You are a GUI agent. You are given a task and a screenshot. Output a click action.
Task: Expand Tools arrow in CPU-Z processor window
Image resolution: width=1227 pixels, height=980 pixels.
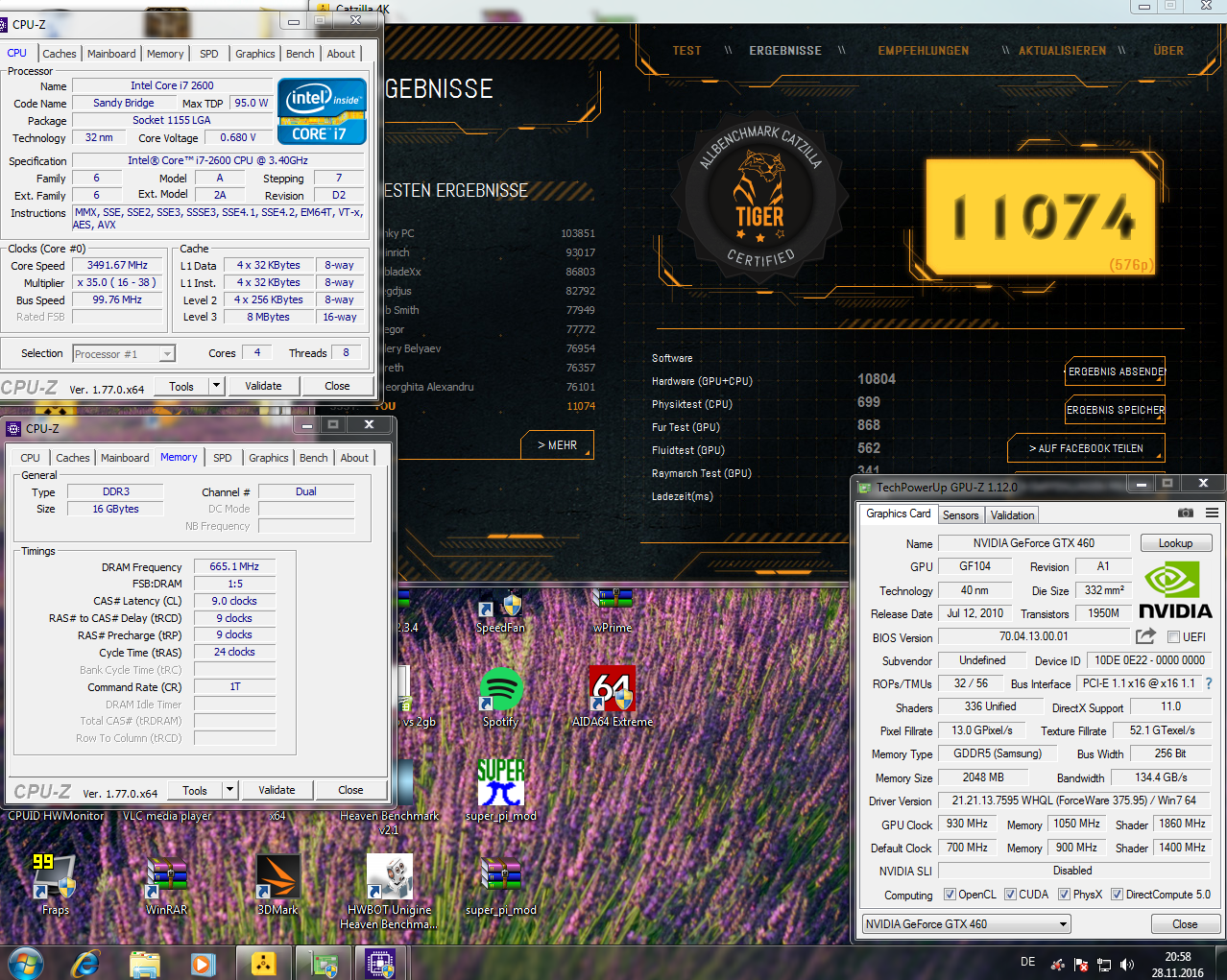pos(216,386)
